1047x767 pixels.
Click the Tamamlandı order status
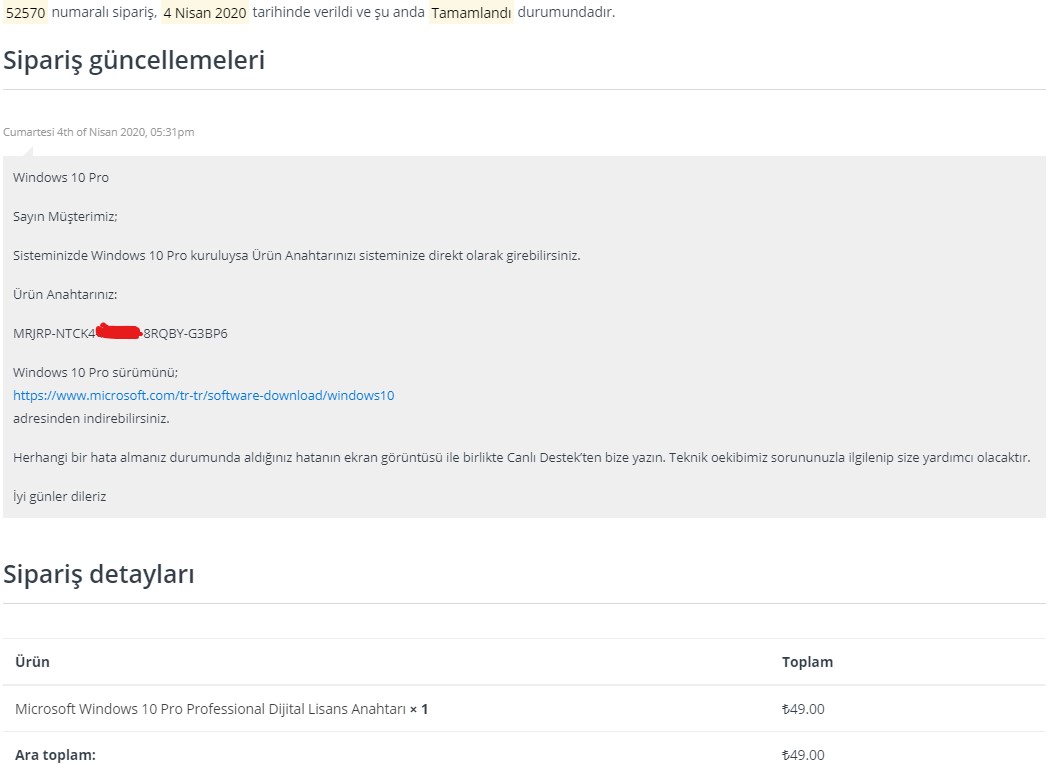coord(471,13)
